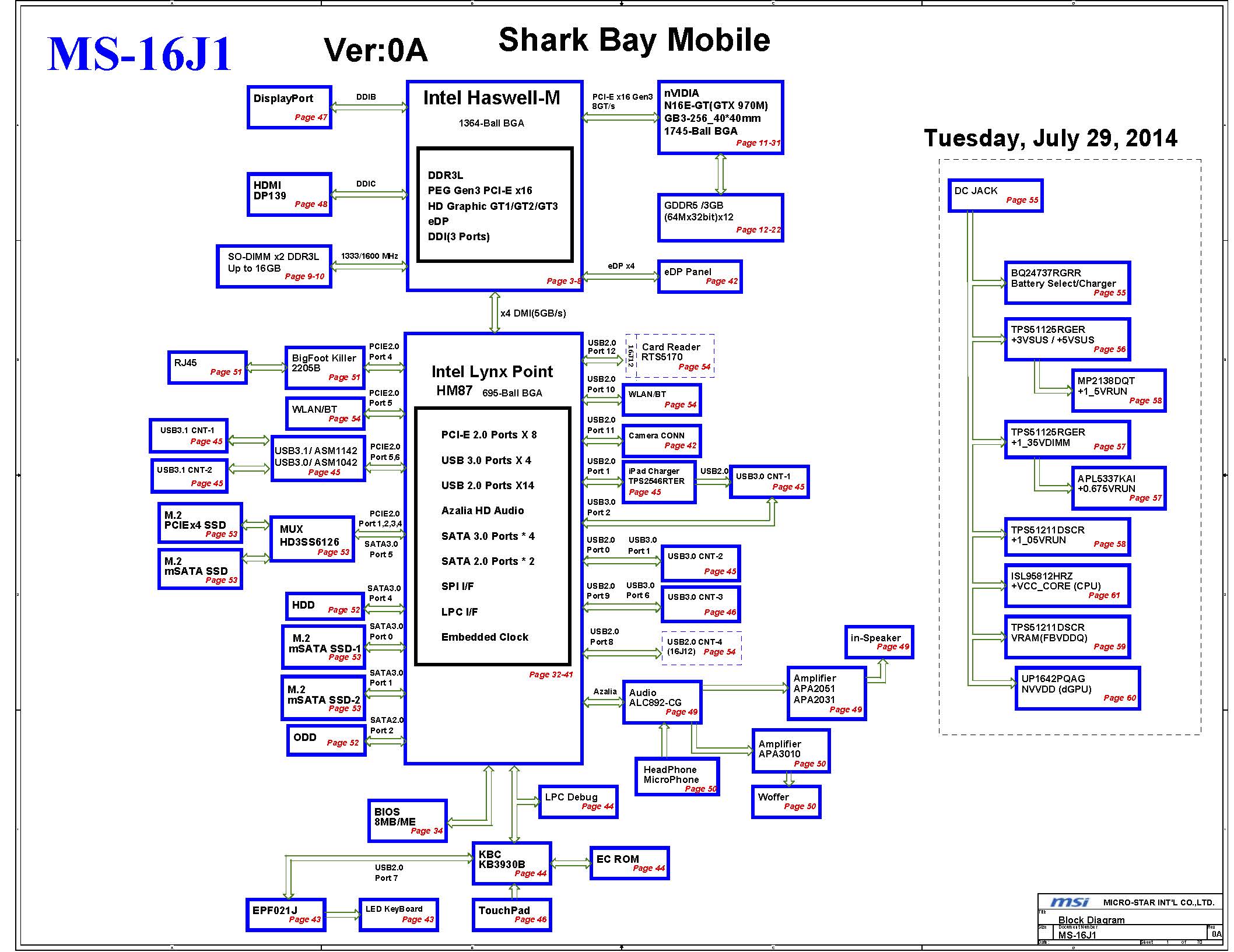Select the M.2 PCIEx4 SSD block
The width and height of the screenshot is (1234, 952).
pos(200,524)
